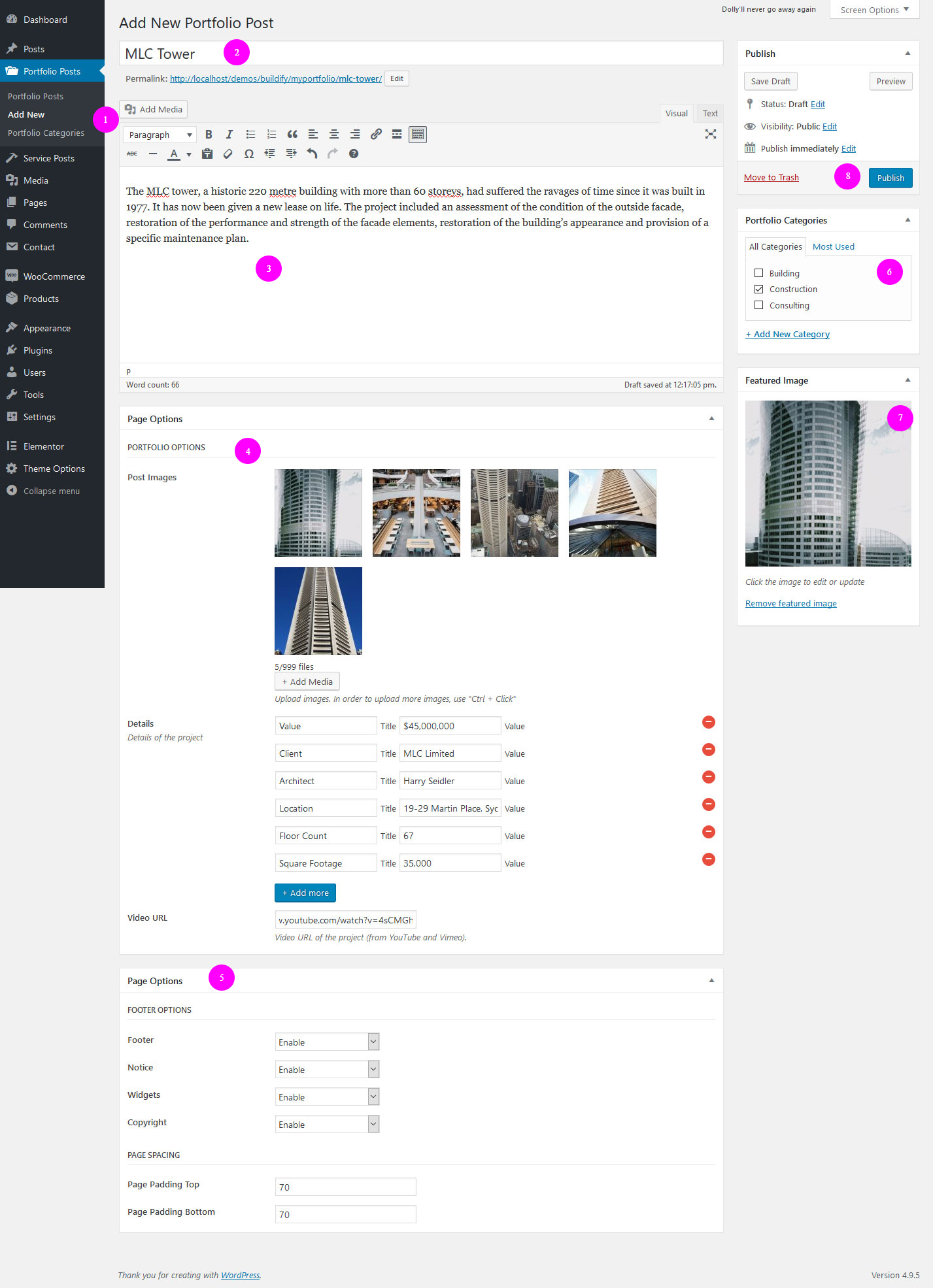Remove the Architect detail row
The height and width of the screenshot is (1288, 933).
(x=708, y=777)
